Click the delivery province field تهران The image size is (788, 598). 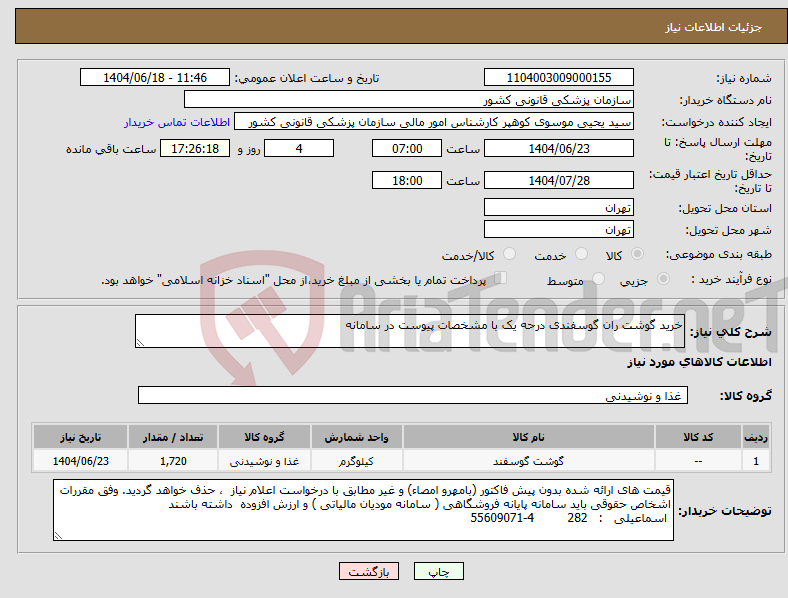click(559, 208)
